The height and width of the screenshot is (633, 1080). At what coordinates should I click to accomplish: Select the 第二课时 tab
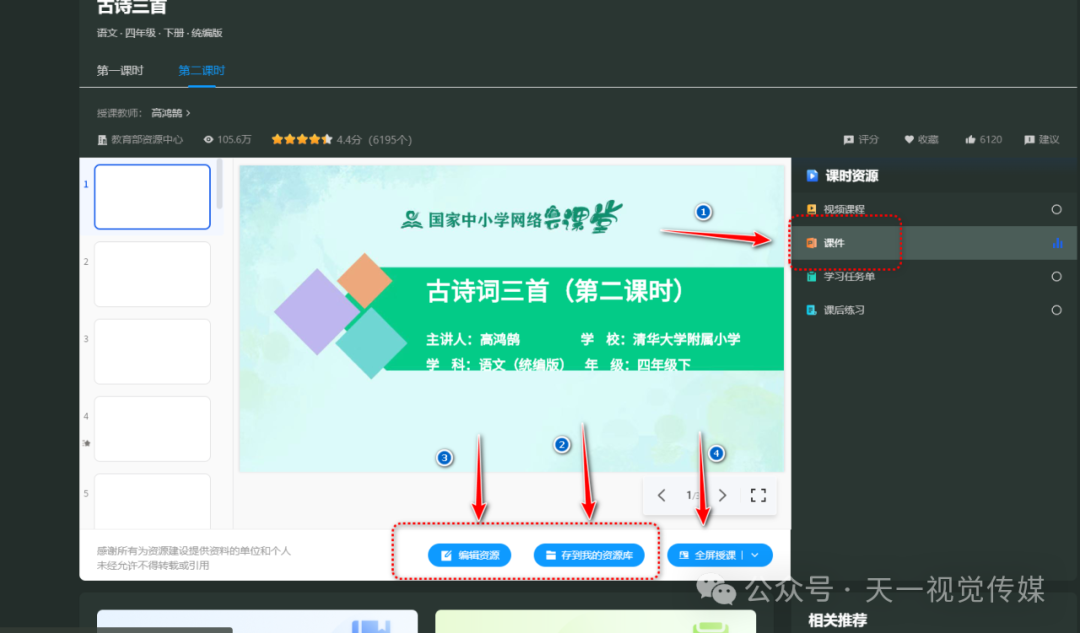click(x=201, y=70)
